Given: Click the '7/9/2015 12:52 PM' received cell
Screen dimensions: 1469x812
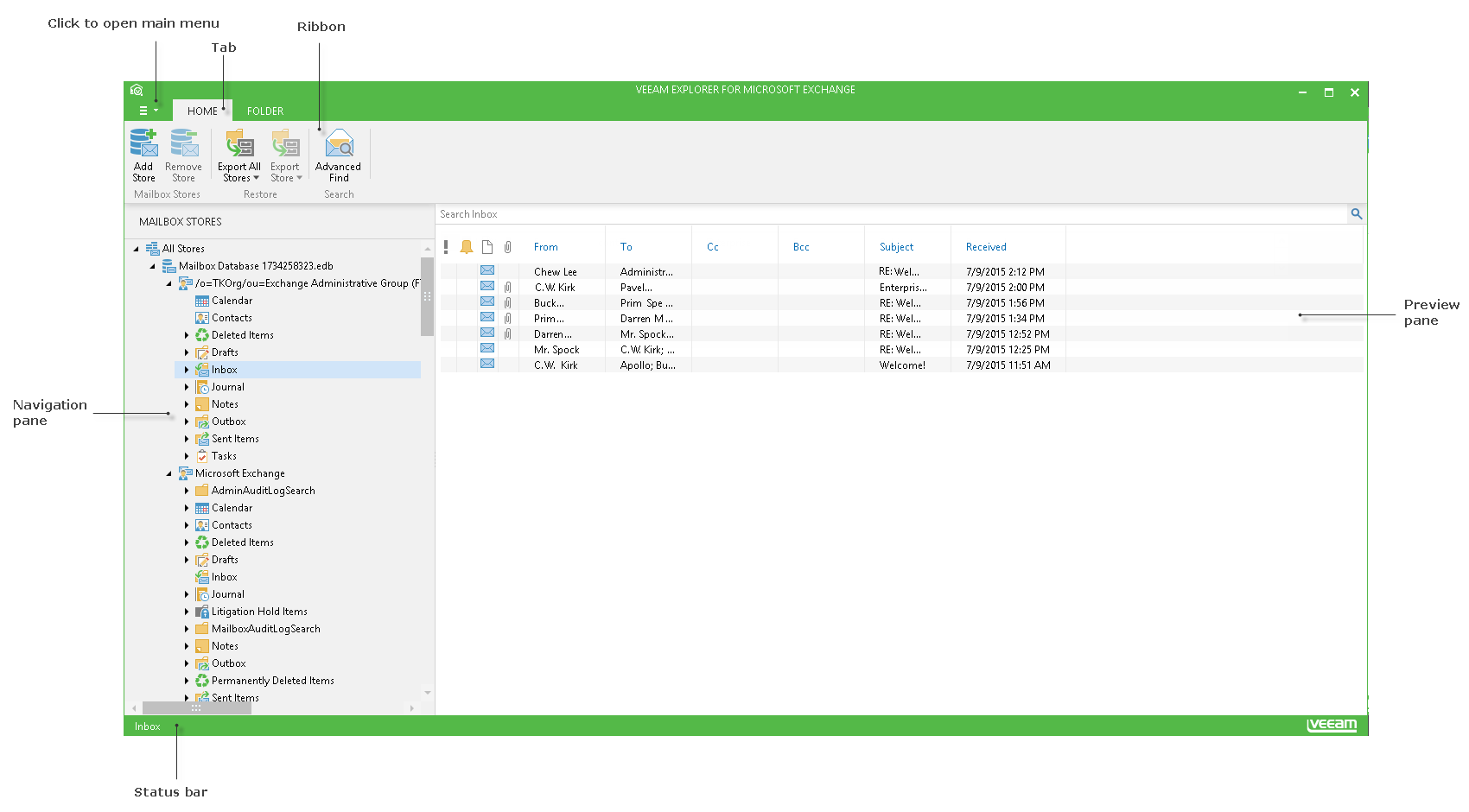Looking at the screenshot, I should pyautogui.click(x=1008, y=334).
